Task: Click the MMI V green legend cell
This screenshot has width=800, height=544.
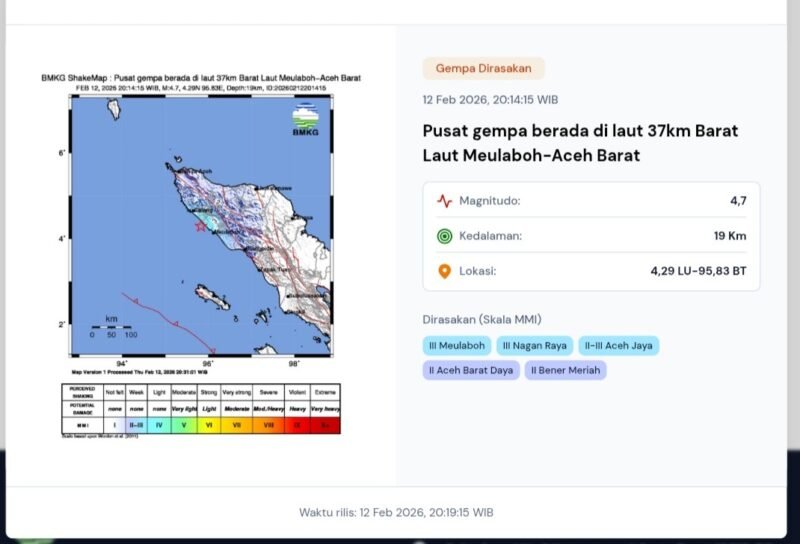Action: (184, 425)
